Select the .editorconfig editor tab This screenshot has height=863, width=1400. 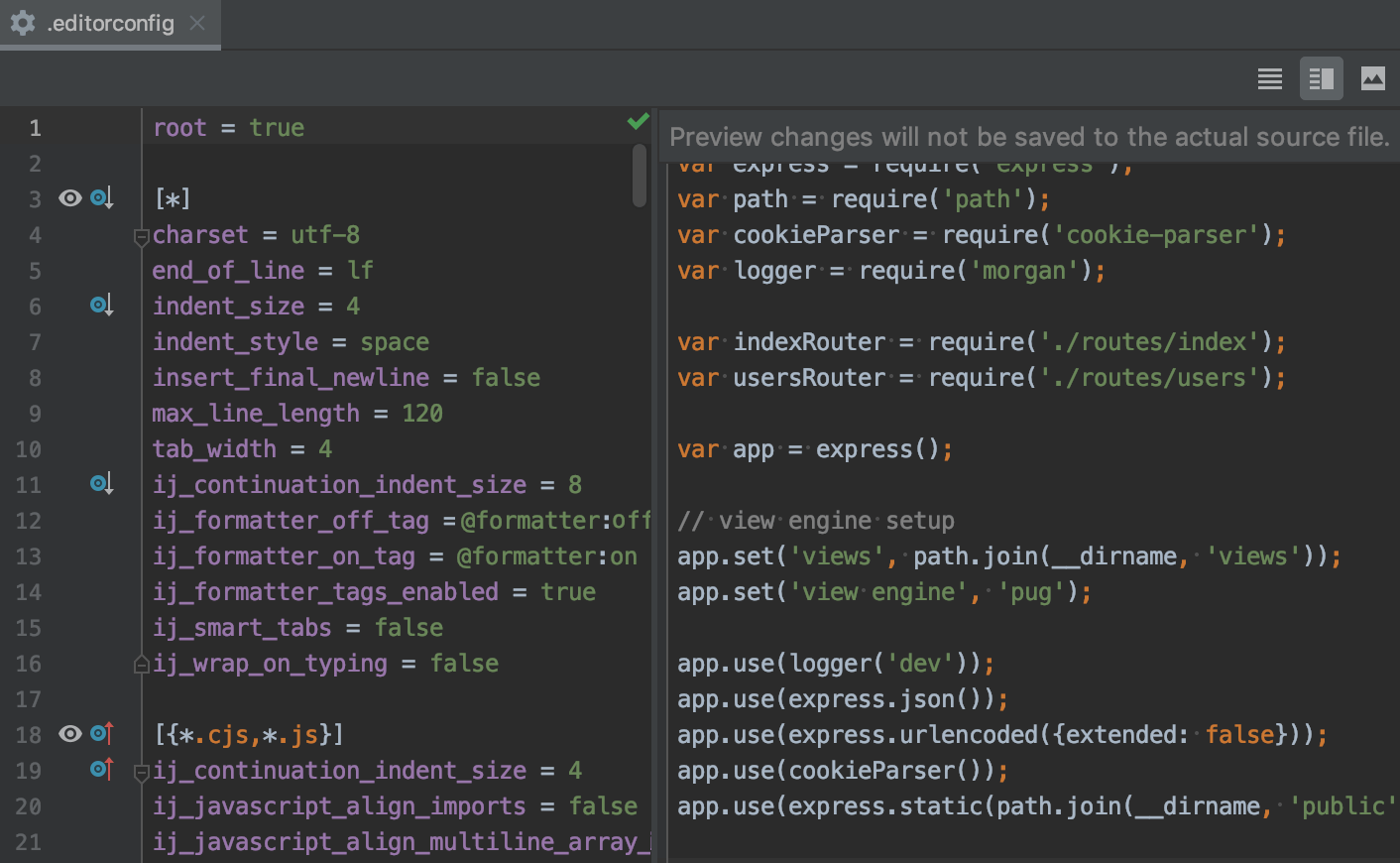pyautogui.click(x=109, y=23)
